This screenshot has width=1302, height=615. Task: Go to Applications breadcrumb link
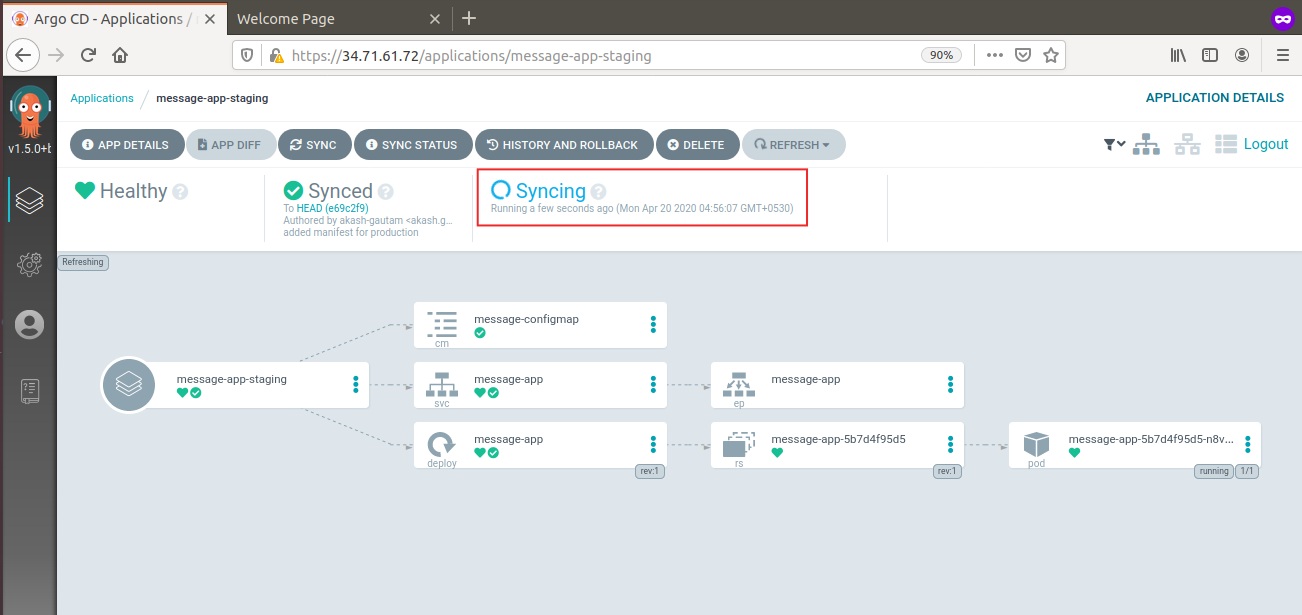pyautogui.click(x=102, y=98)
